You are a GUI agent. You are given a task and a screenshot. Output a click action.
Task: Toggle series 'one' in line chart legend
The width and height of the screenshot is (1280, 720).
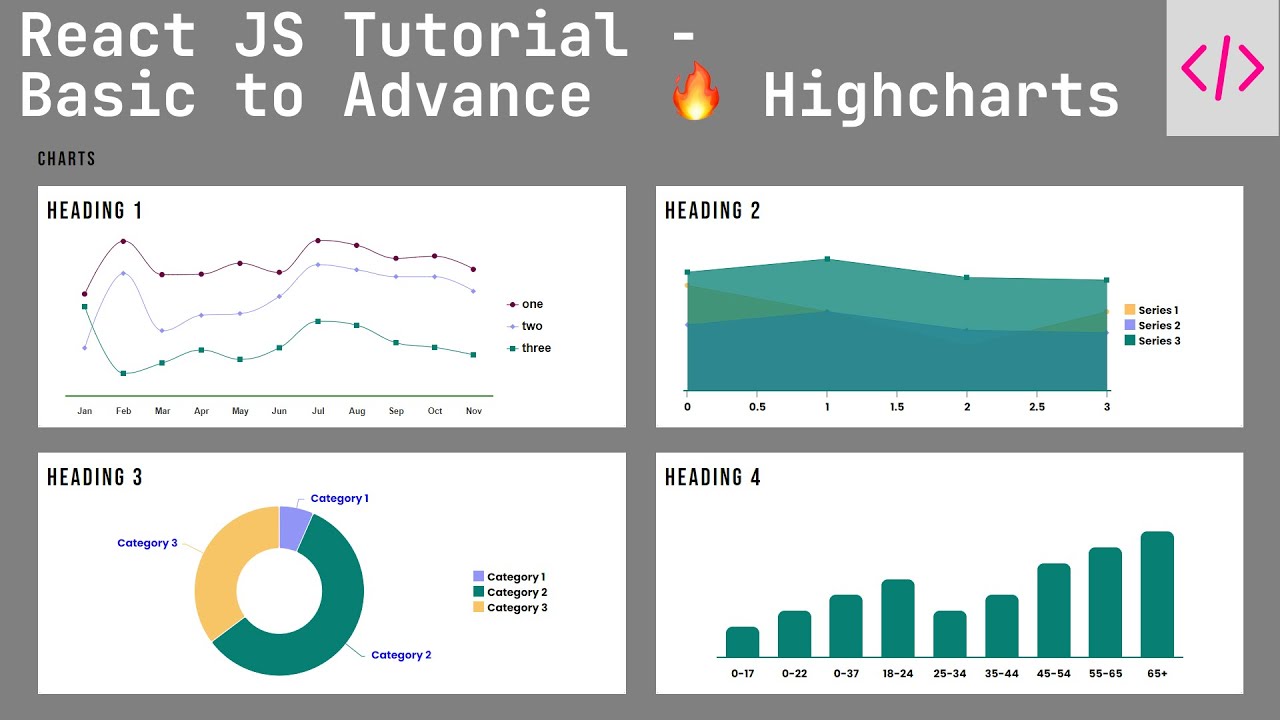[x=525, y=304]
